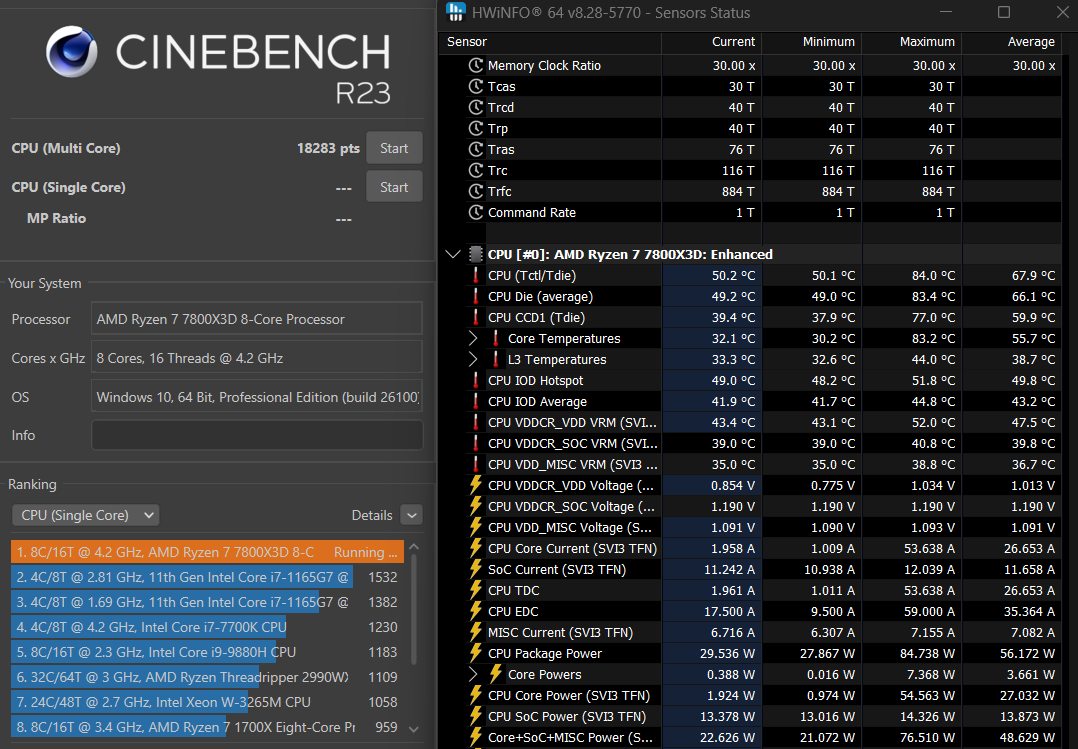
Task: Click the MISC Current (SVI3 TFN) label
Action: (560, 632)
